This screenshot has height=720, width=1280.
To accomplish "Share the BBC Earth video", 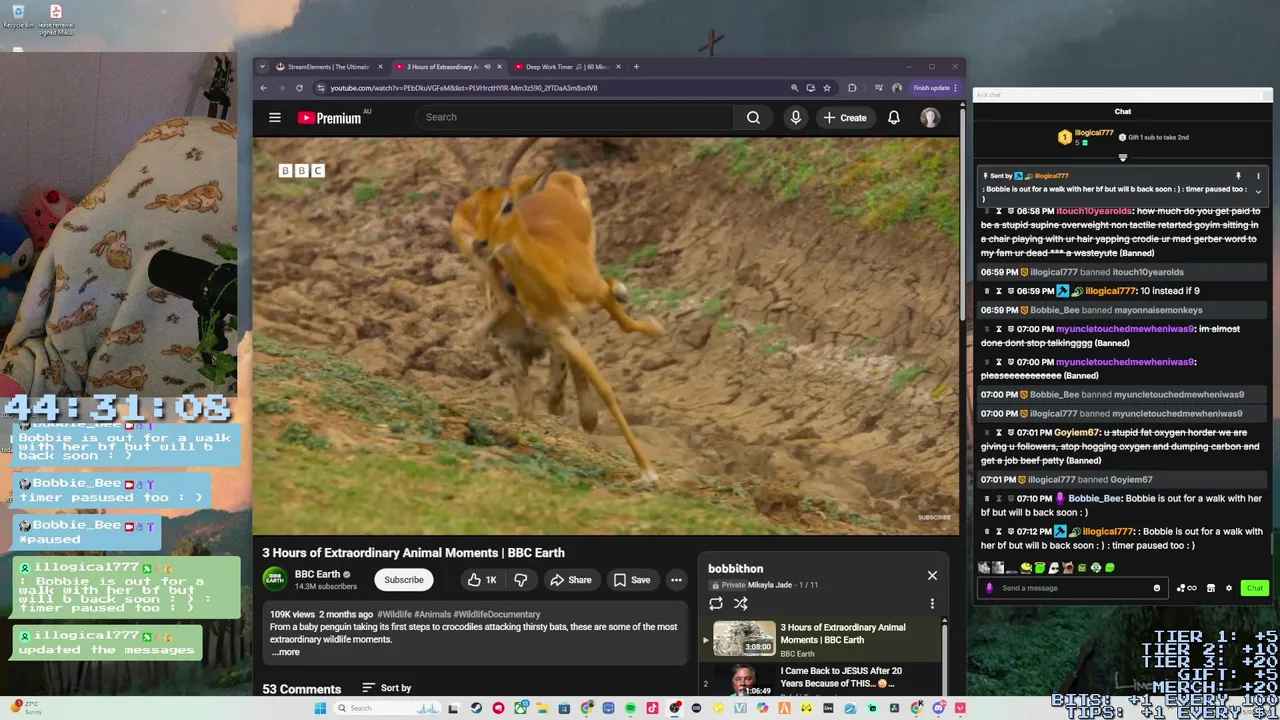I will tap(570, 580).
